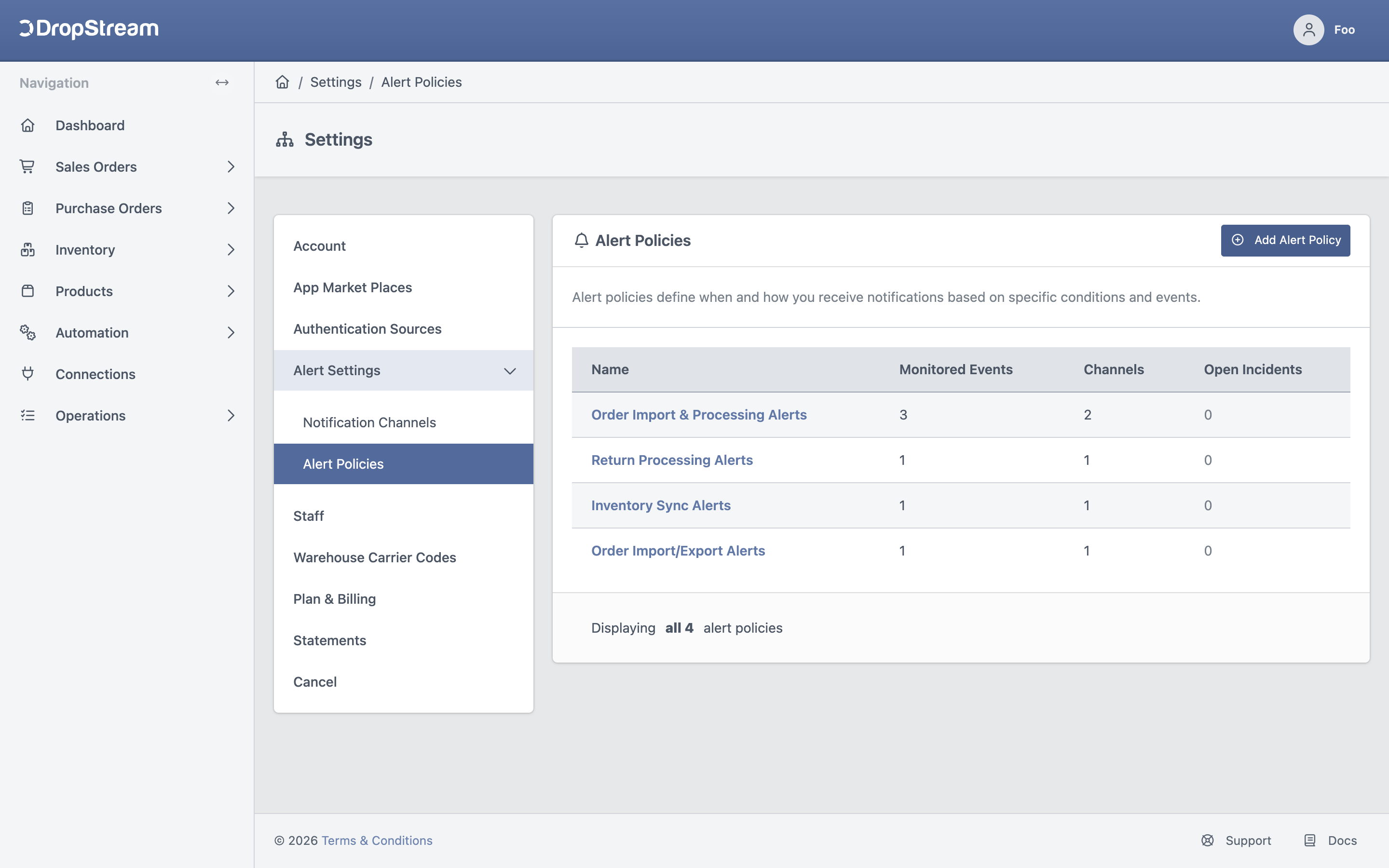Click the Sales Orders cart icon
This screenshot has height=868, width=1389.
click(x=27, y=166)
